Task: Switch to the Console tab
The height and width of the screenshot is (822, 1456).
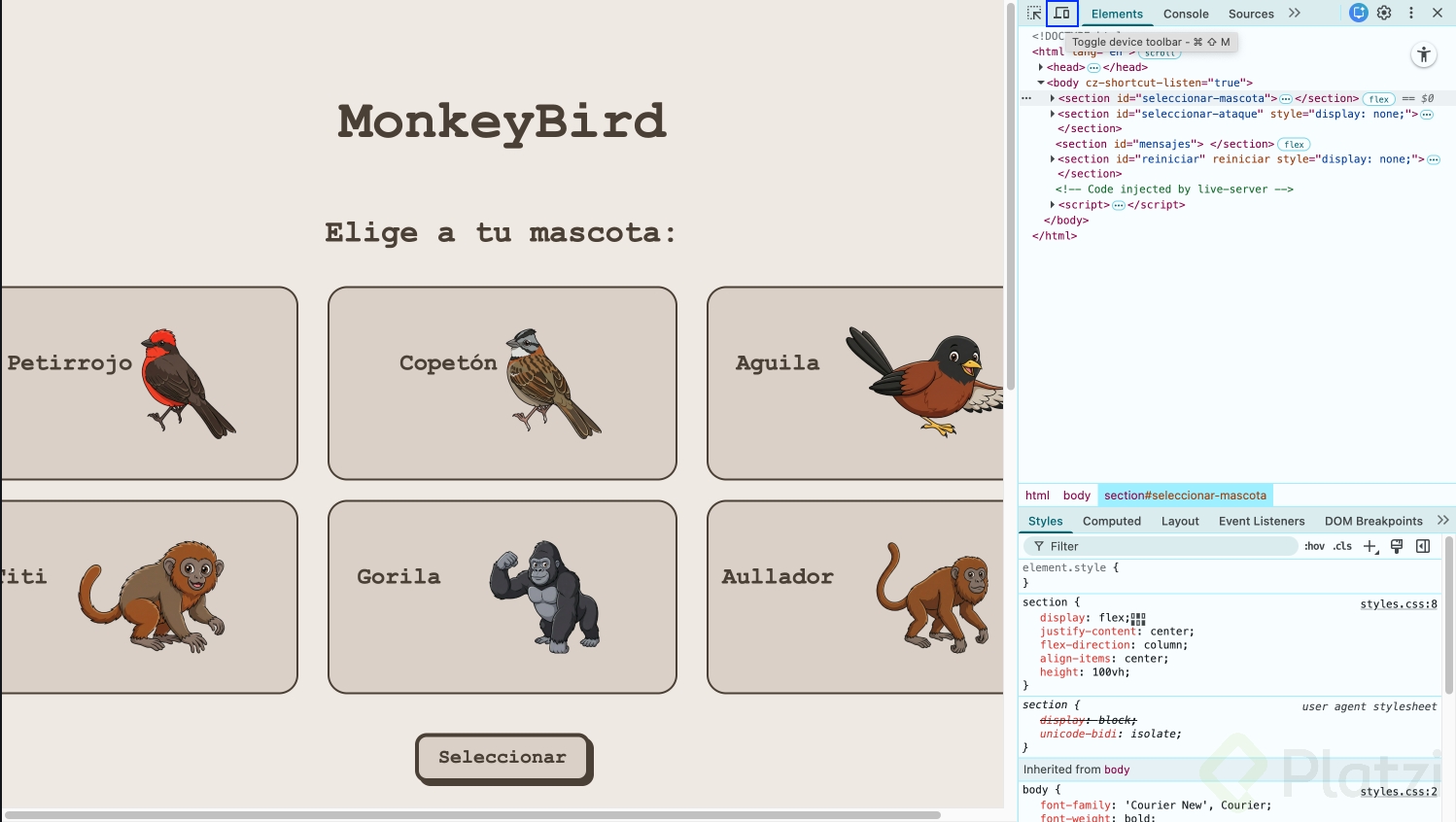Action: tap(1186, 14)
